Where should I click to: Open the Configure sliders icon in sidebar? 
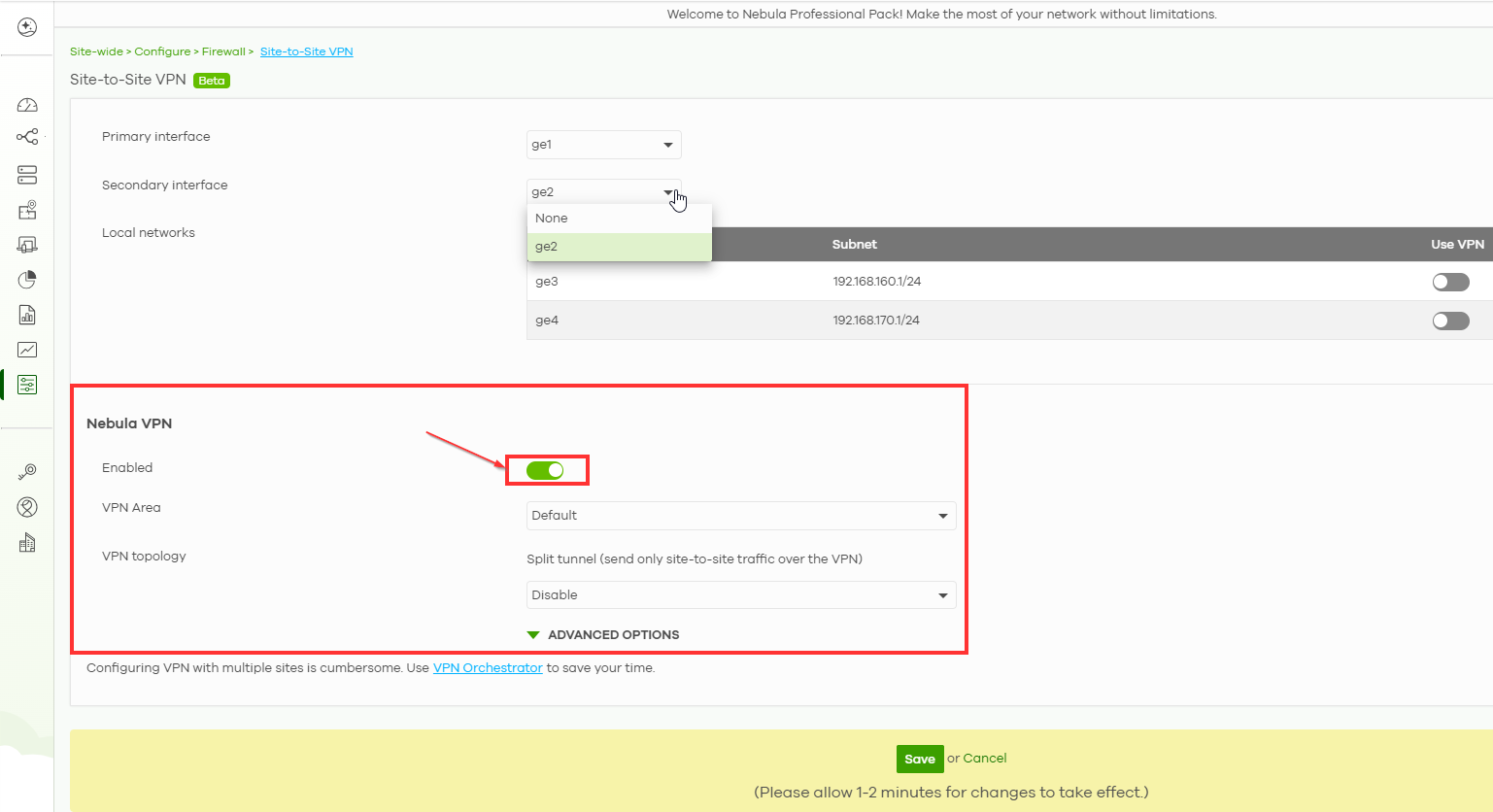[27, 385]
